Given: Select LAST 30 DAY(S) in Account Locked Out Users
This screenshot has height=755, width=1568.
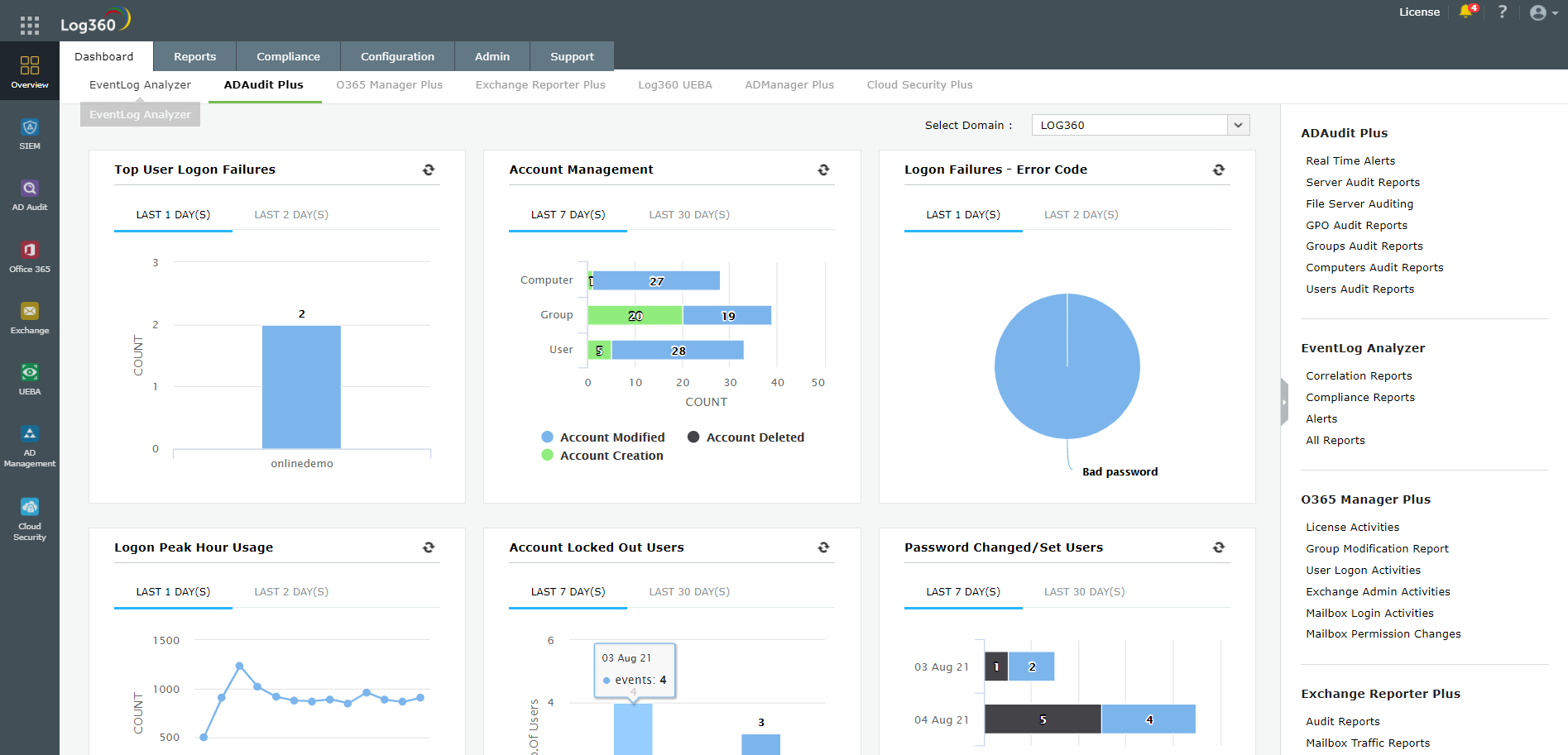Looking at the screenshot, I should coord(689,591).
